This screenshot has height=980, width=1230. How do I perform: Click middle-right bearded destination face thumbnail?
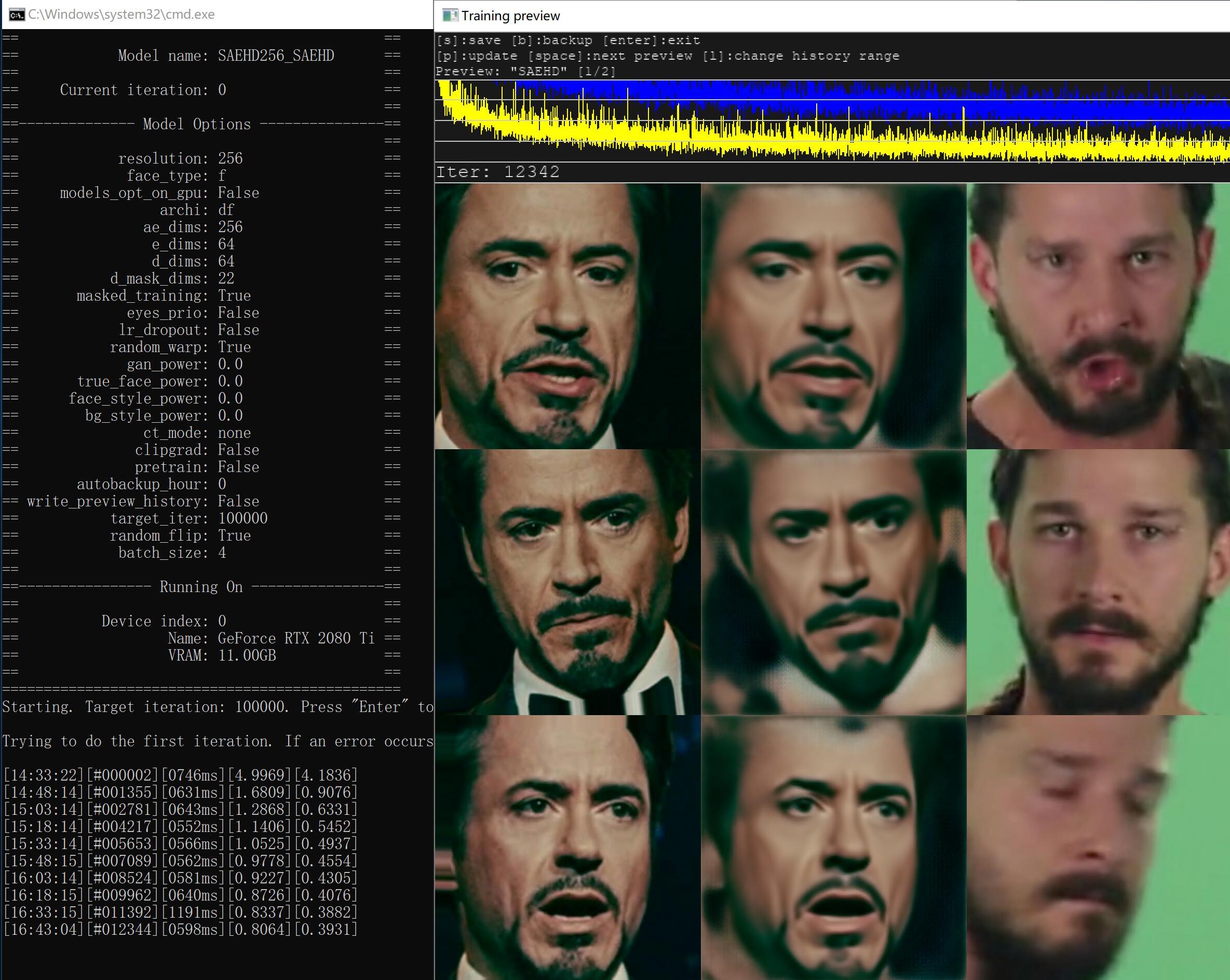pyautogui.click(x=1098, y=582)
